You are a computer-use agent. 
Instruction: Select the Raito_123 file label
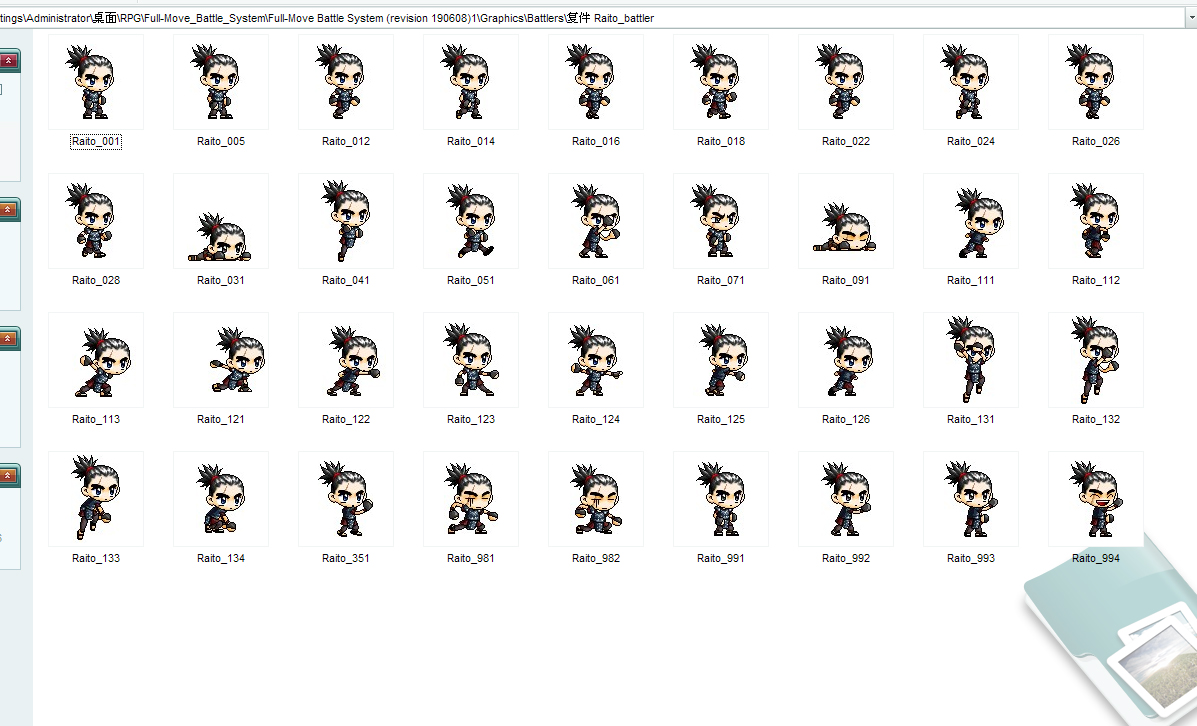pyautogui.click(x=471, y=419)
